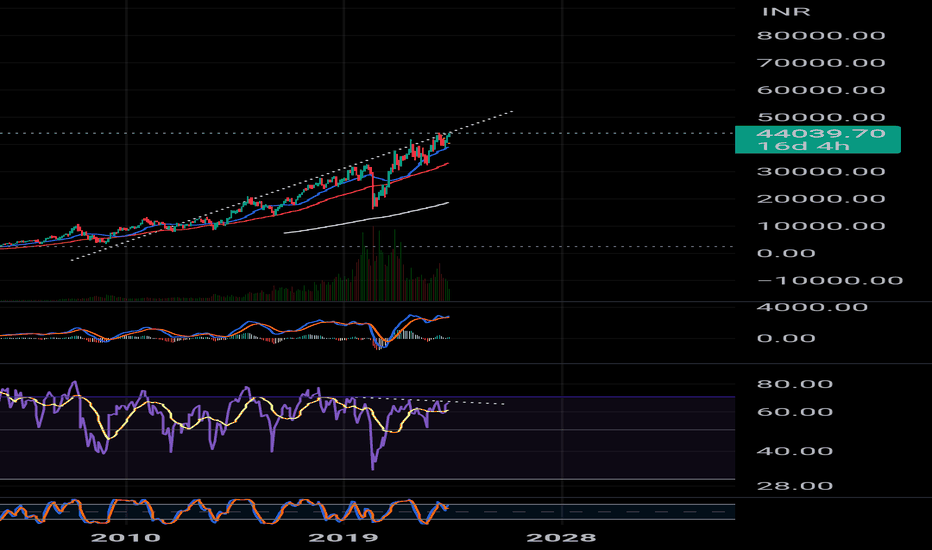Click the 40.00 RSI axis label
The height and width of the screenshot is (550, 932).
coord(795,451)
